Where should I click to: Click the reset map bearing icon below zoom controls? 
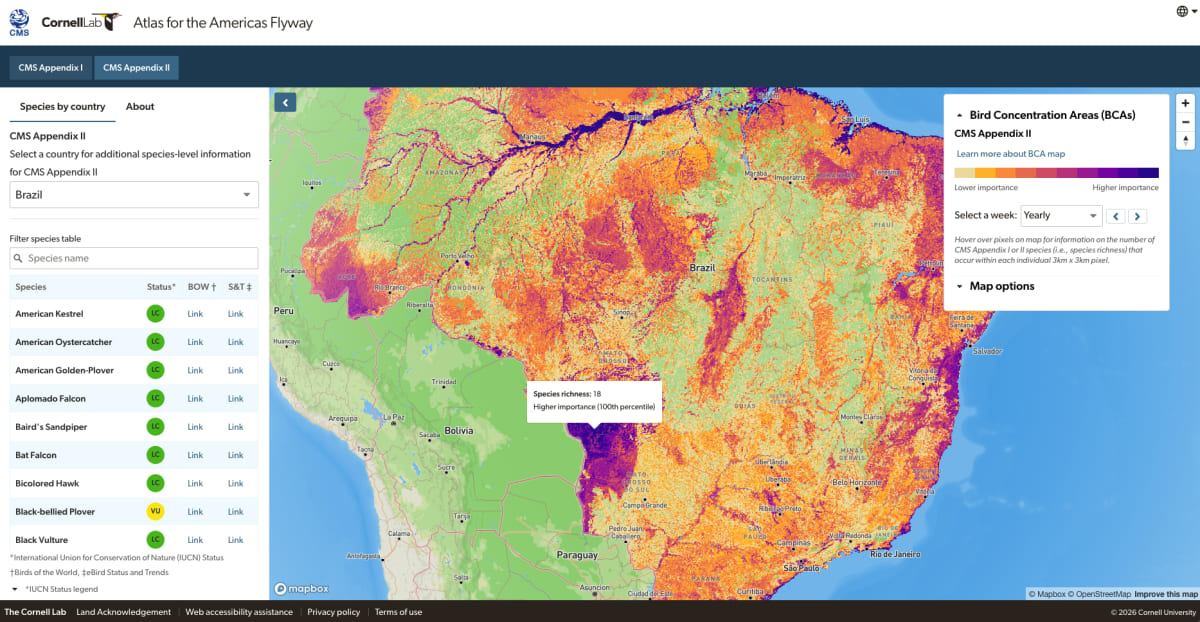1184,140
